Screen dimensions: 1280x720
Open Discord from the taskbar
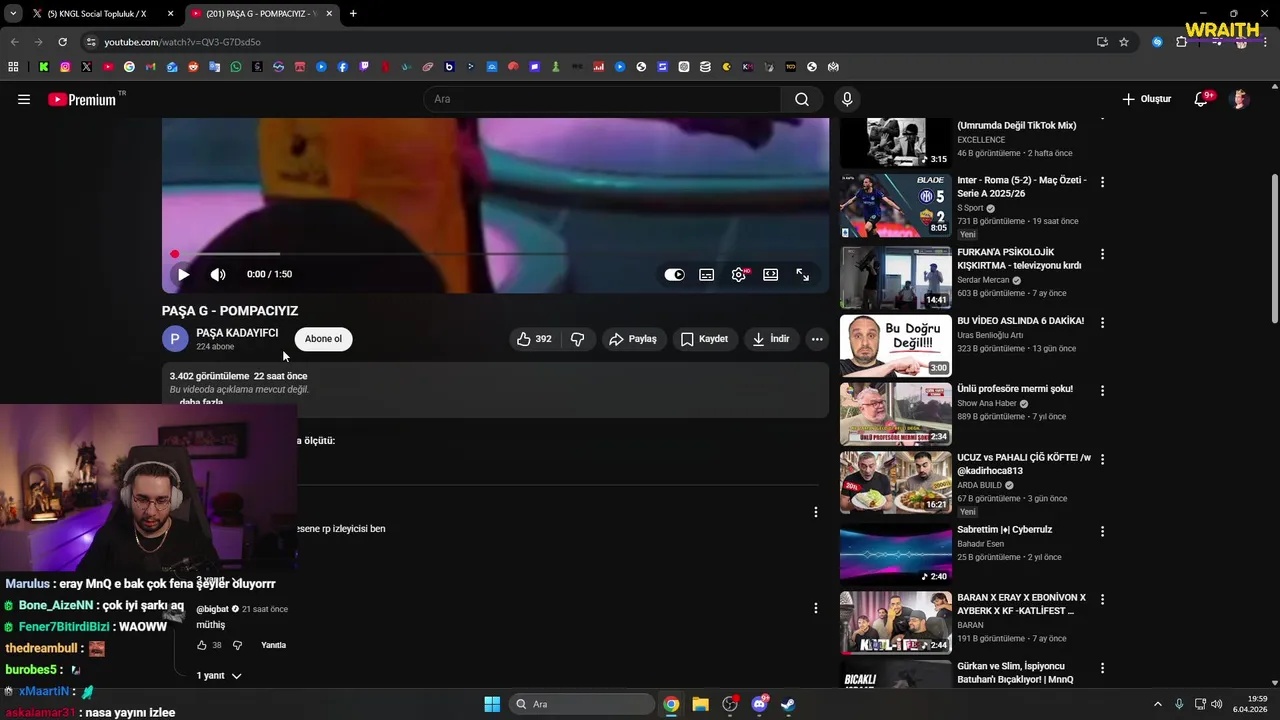click(x=759, y=704)
